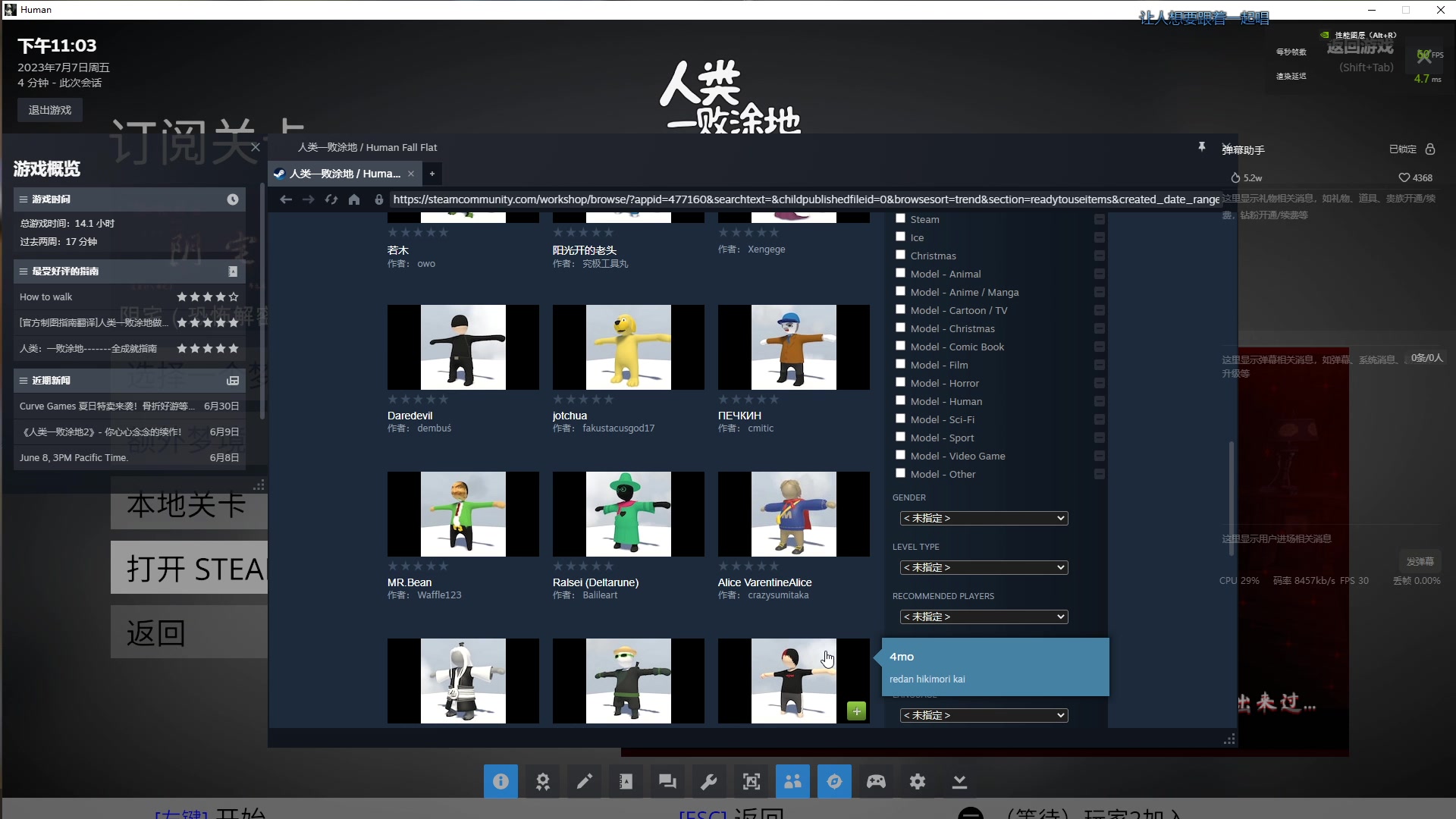
Task: Open the jotchua yellow dog thumbnail
Action: tap(628, 347)
